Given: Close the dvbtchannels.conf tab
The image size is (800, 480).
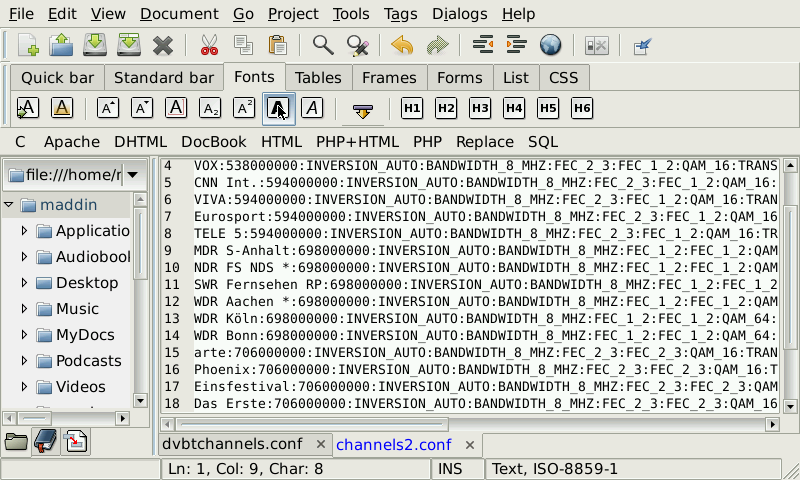Looking at the screenshot, I should [320, 444].
